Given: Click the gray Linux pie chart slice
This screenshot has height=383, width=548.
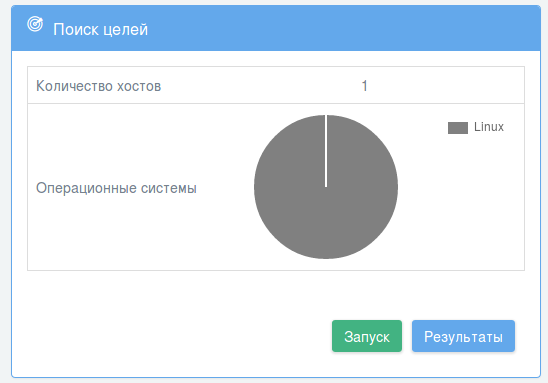Looking at the screenshot, I should coord(326,187).
